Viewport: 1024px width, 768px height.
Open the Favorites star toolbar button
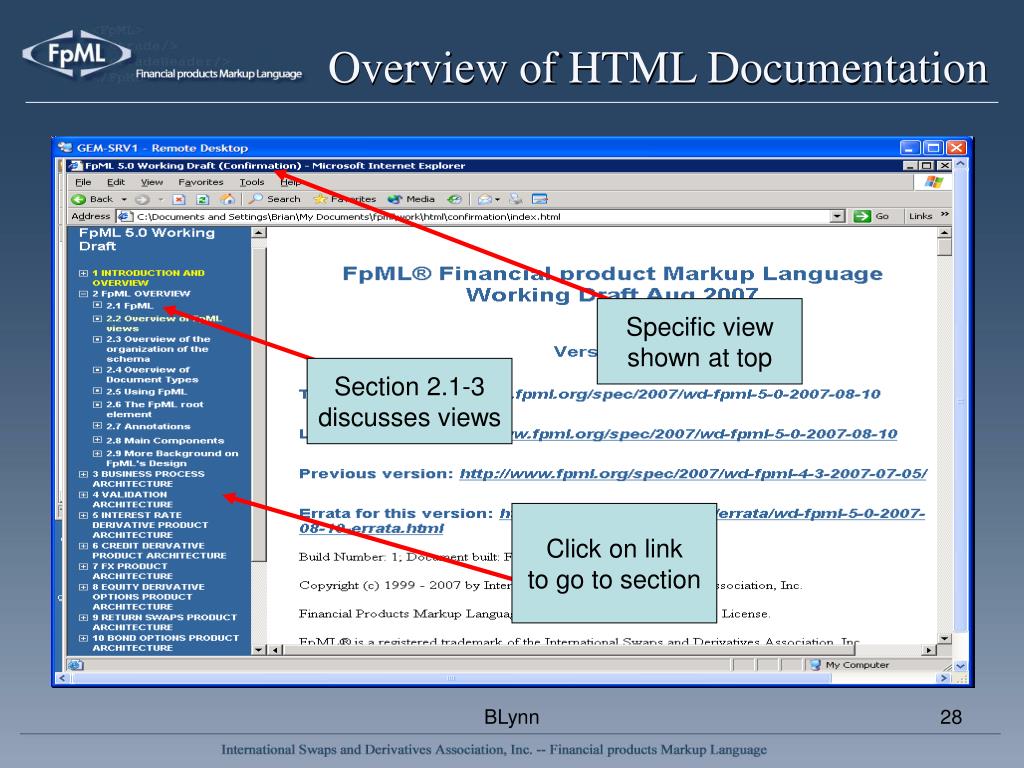(x=345, y=199)
